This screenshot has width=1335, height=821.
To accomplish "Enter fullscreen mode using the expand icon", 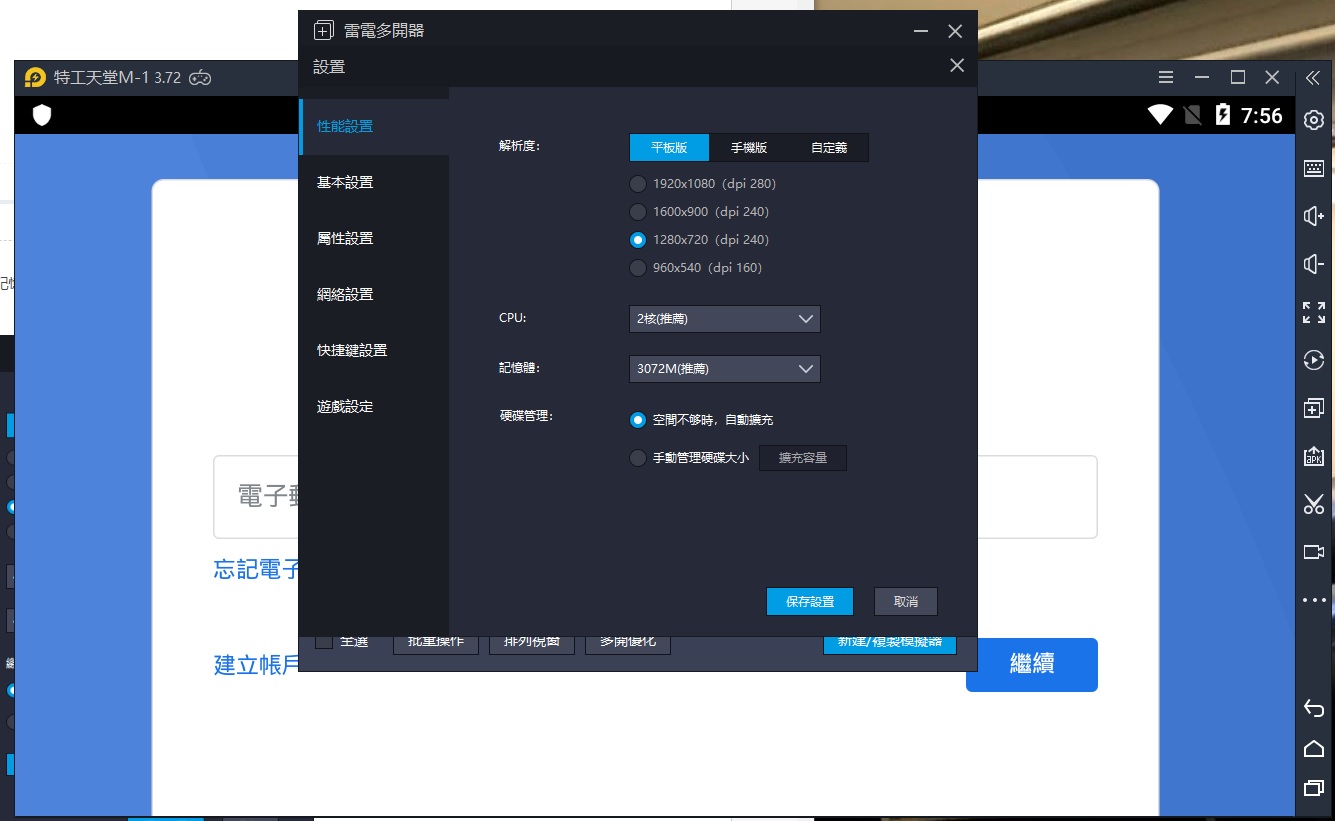I will (x=1314, y=312).
